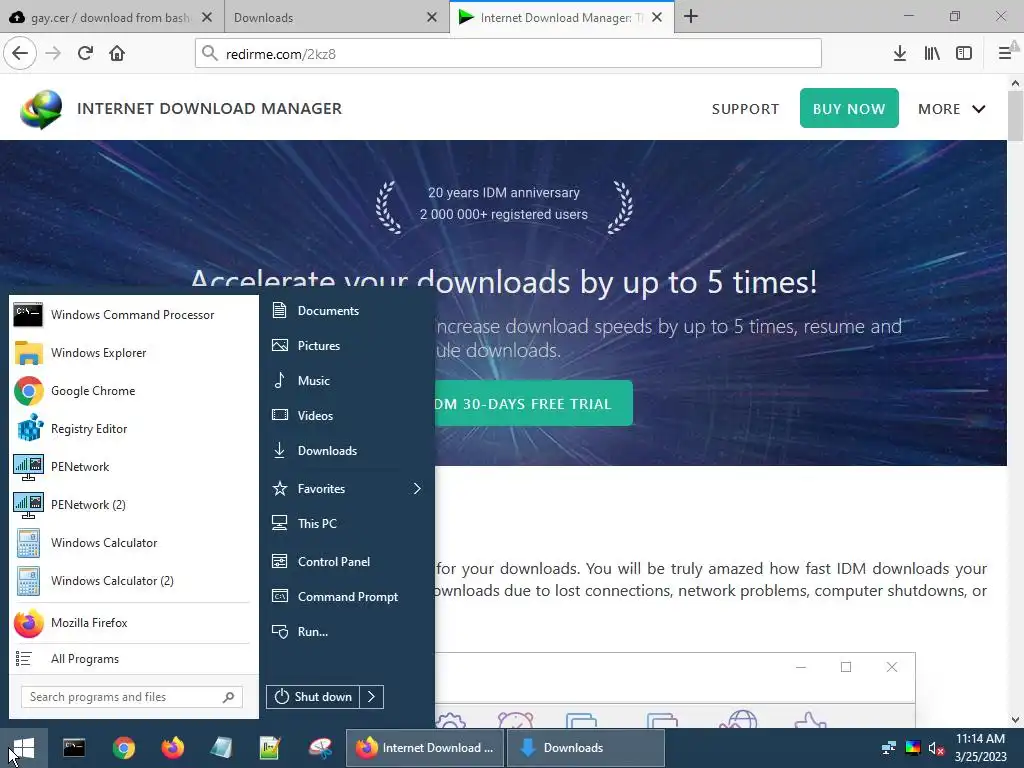Image resolution: width=1024 pixels, height=768 pixels.
Task: Toggle muted volume tray icon
Action: click(936, 748)
